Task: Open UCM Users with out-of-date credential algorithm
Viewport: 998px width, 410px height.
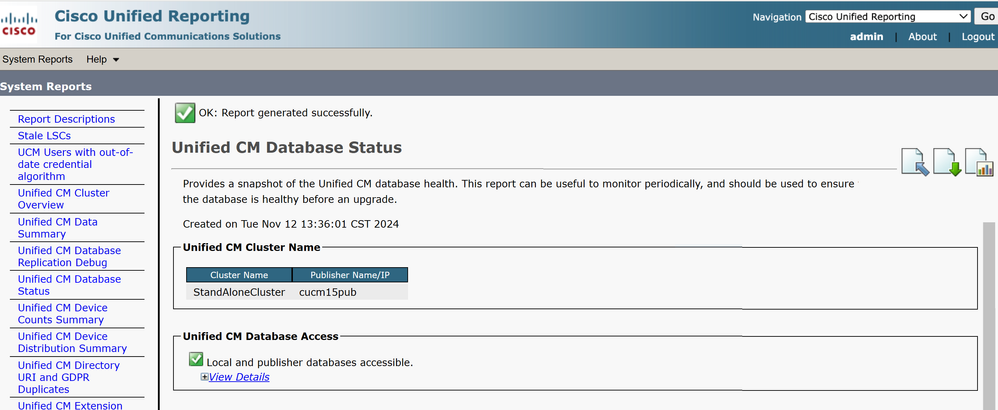Action: click(75, 164)
